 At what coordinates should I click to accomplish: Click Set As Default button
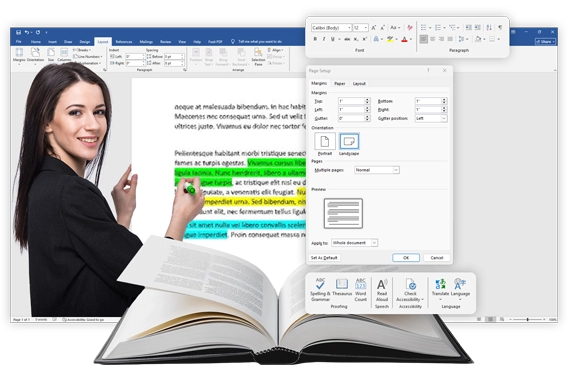tap(324, 258)
